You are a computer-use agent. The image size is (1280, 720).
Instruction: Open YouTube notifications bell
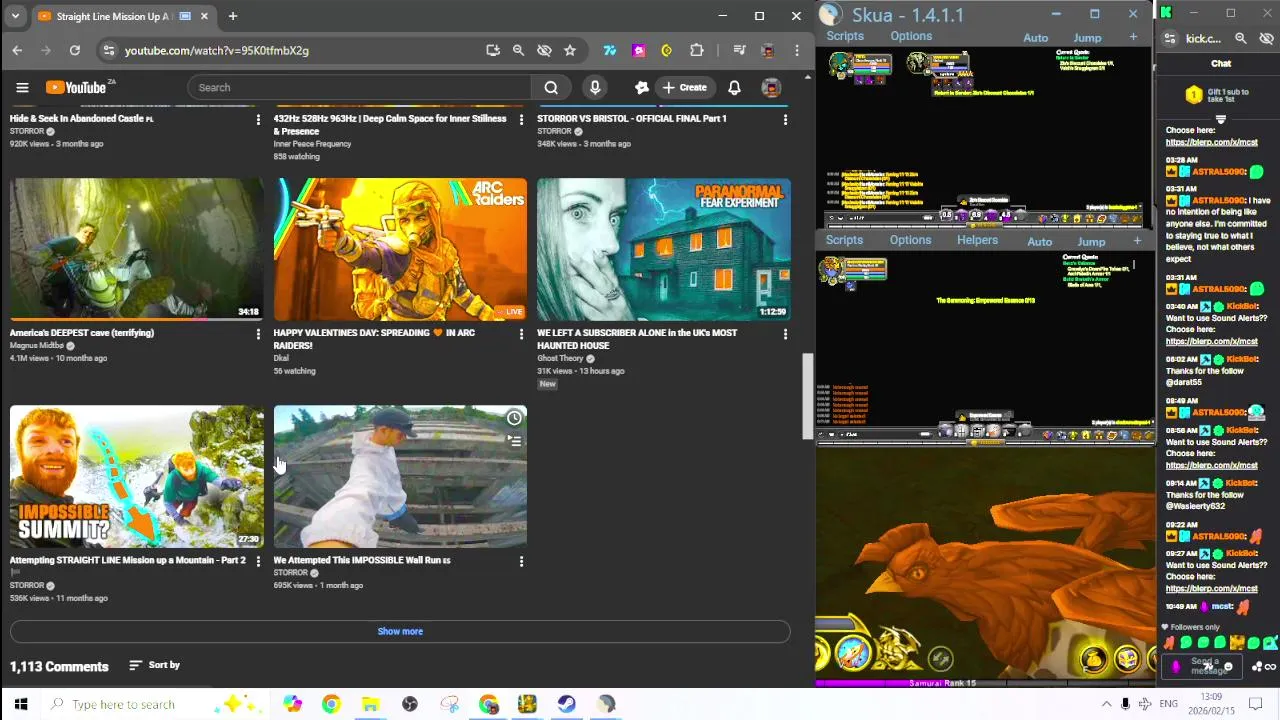(734, 87)
